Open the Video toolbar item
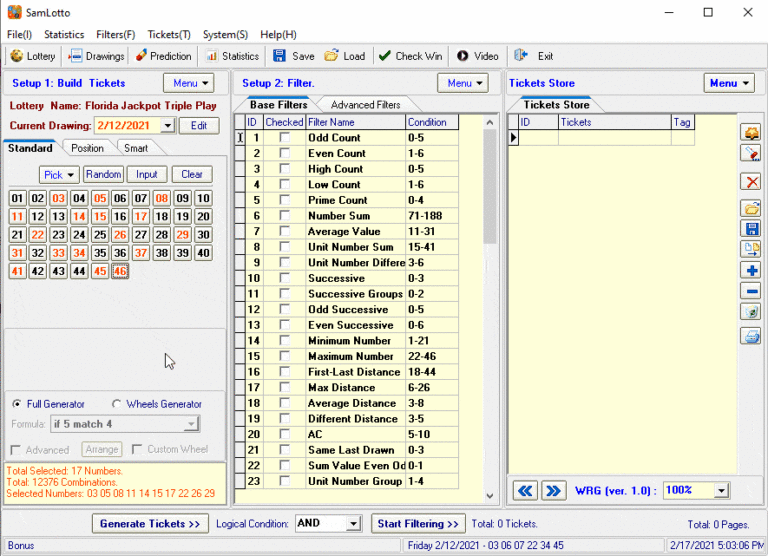The image size is (768, 556). click(x=477, y=56)
